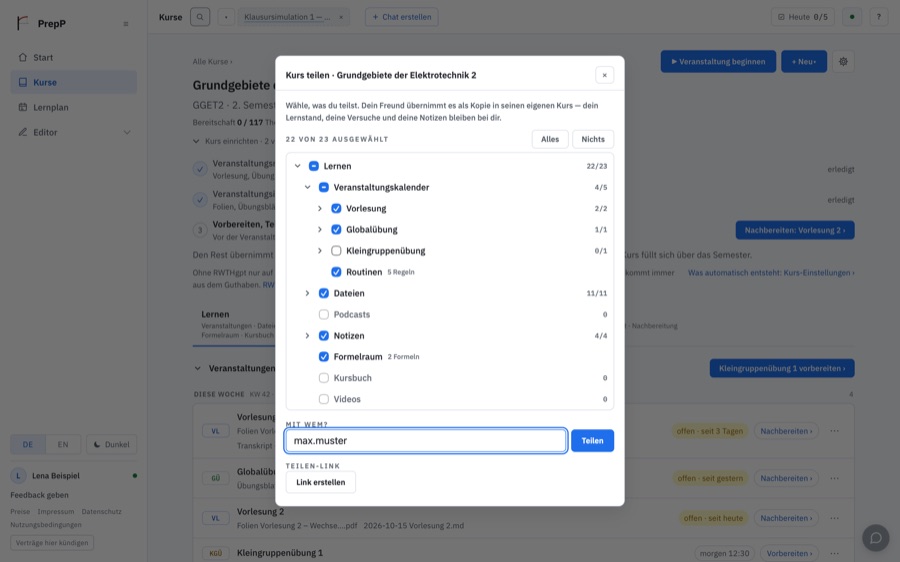
Task: Check the Kursbuch checkbox
Action: click(324, 378)
